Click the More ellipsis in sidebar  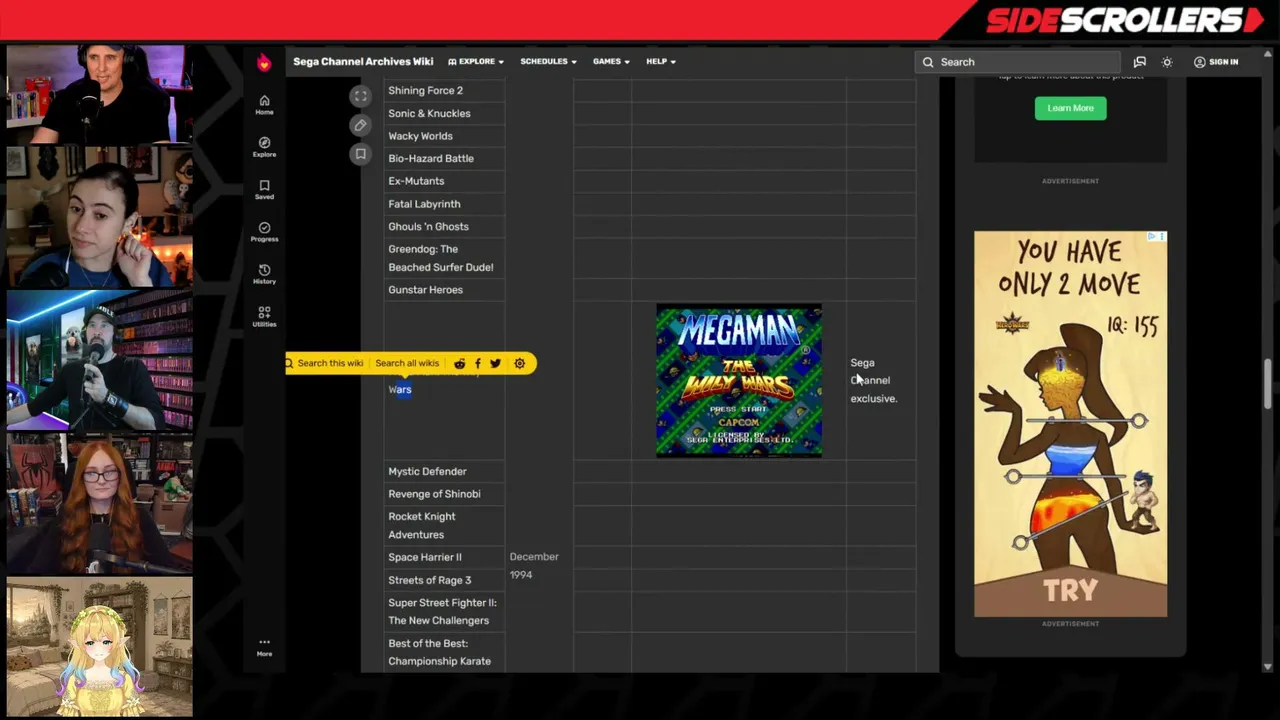tap(264, 647)
